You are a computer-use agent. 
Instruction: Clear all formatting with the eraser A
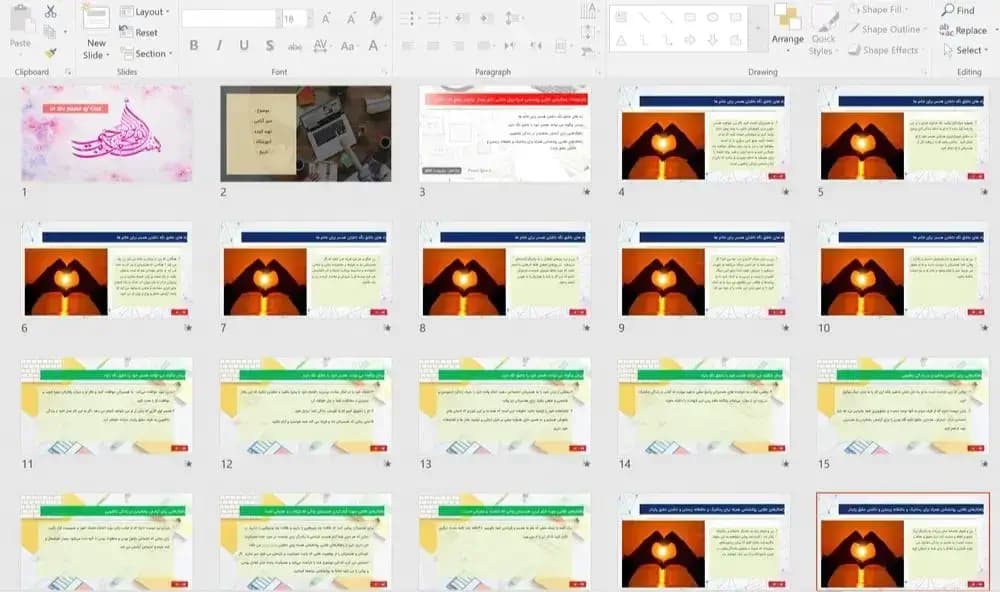point(376,18)
